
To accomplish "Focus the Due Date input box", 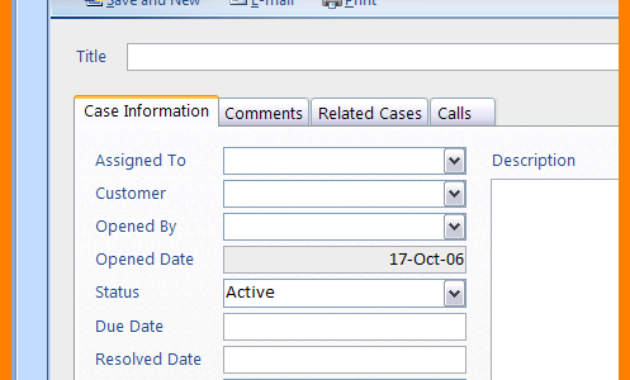I will [x=345, y=327].
